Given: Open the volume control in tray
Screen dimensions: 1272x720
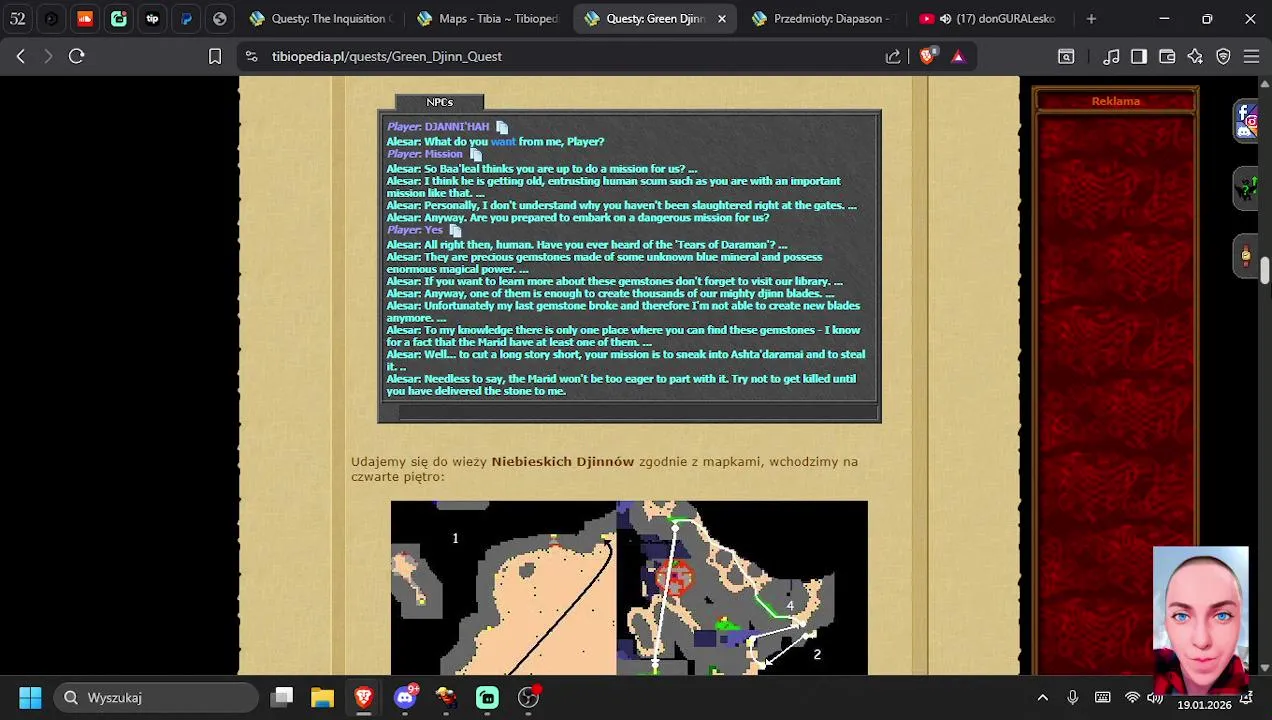Looking at the screenshot, I should pyautogui.click(x=1155, y=698).
